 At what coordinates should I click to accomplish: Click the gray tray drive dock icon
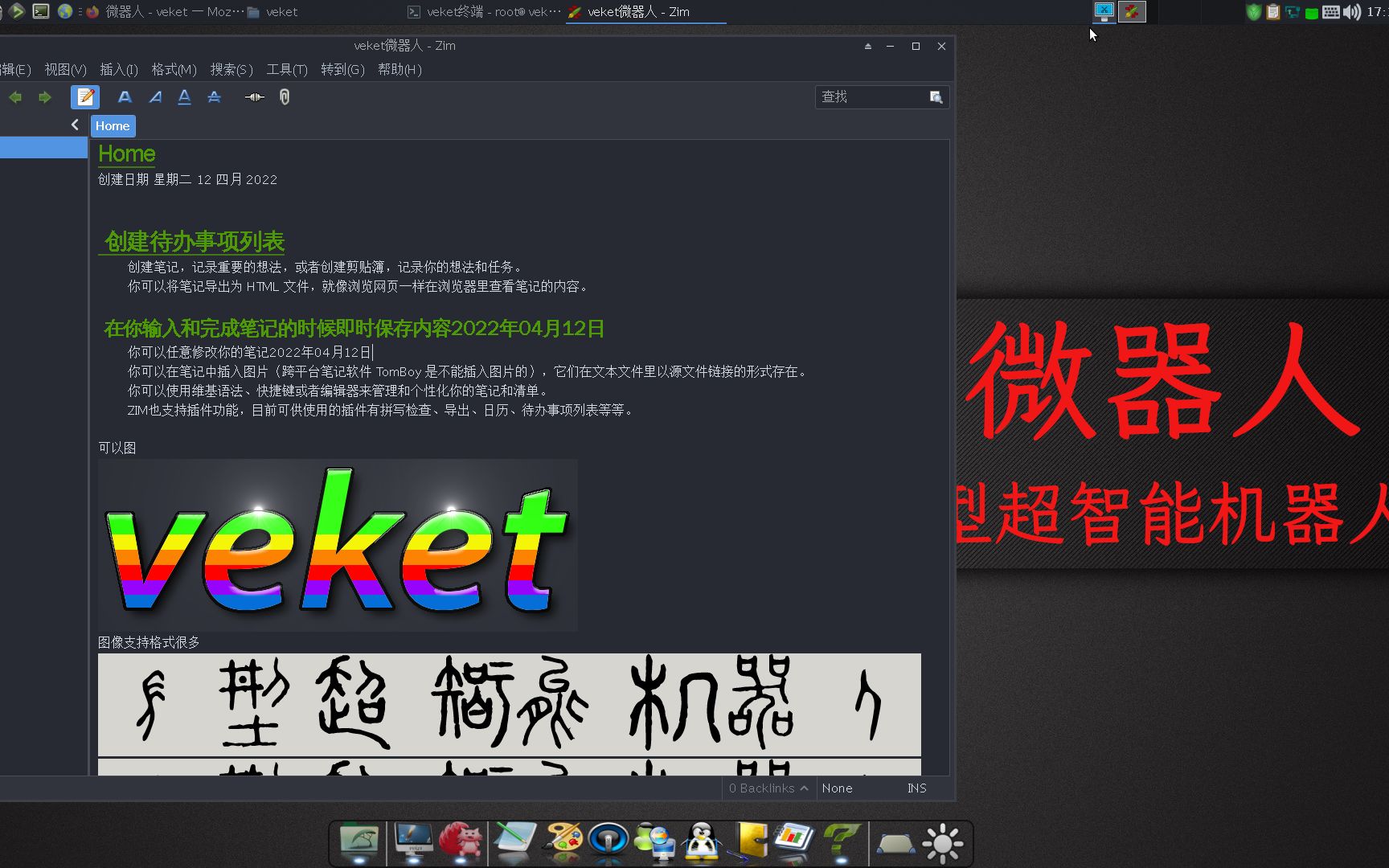tap(895, 844)
